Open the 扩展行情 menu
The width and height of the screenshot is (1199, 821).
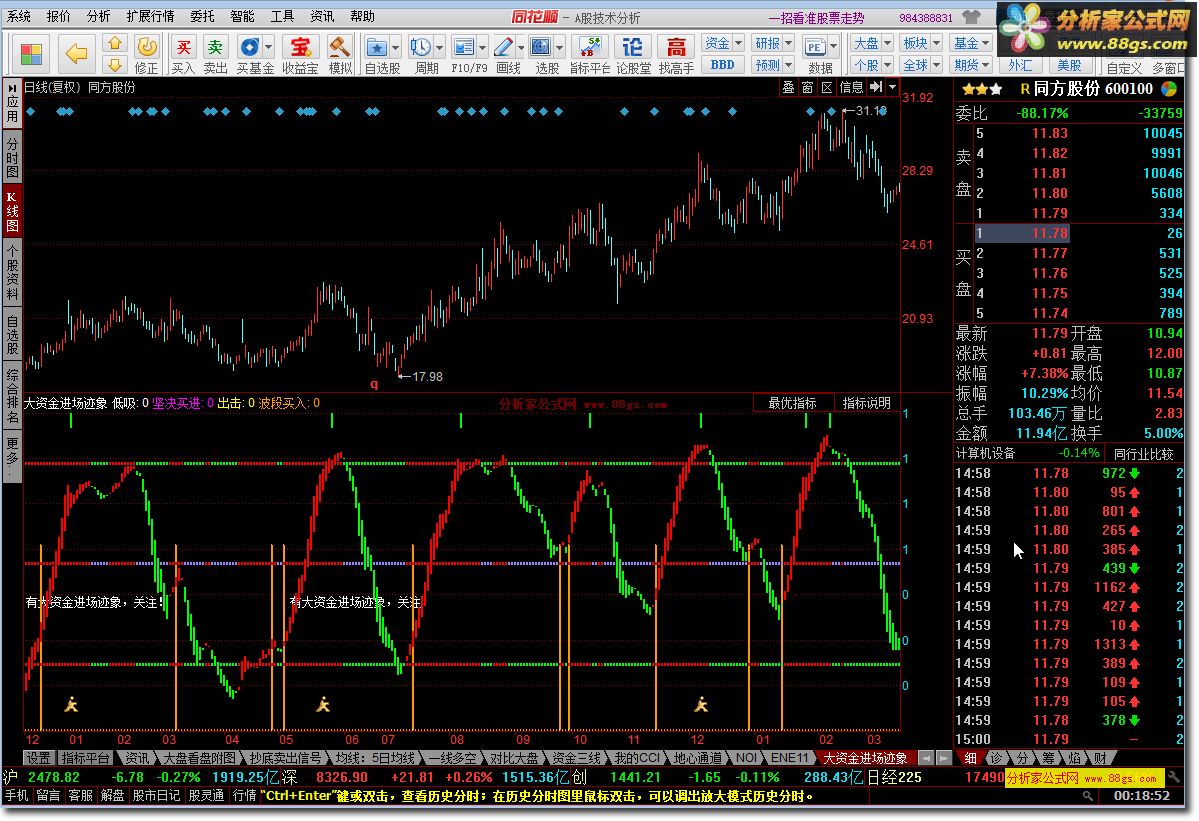click(150, 16)
